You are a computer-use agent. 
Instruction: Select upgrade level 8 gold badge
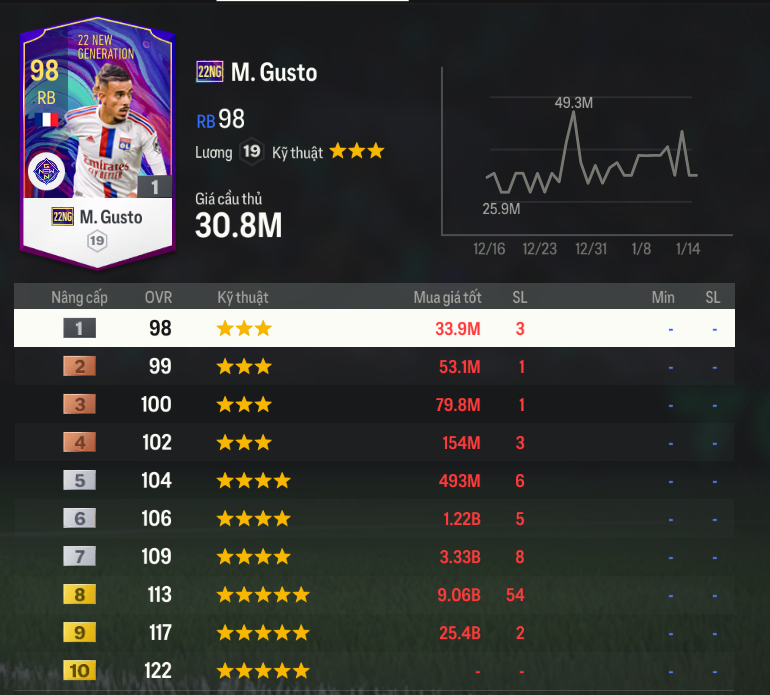click(x=80, y=595)
